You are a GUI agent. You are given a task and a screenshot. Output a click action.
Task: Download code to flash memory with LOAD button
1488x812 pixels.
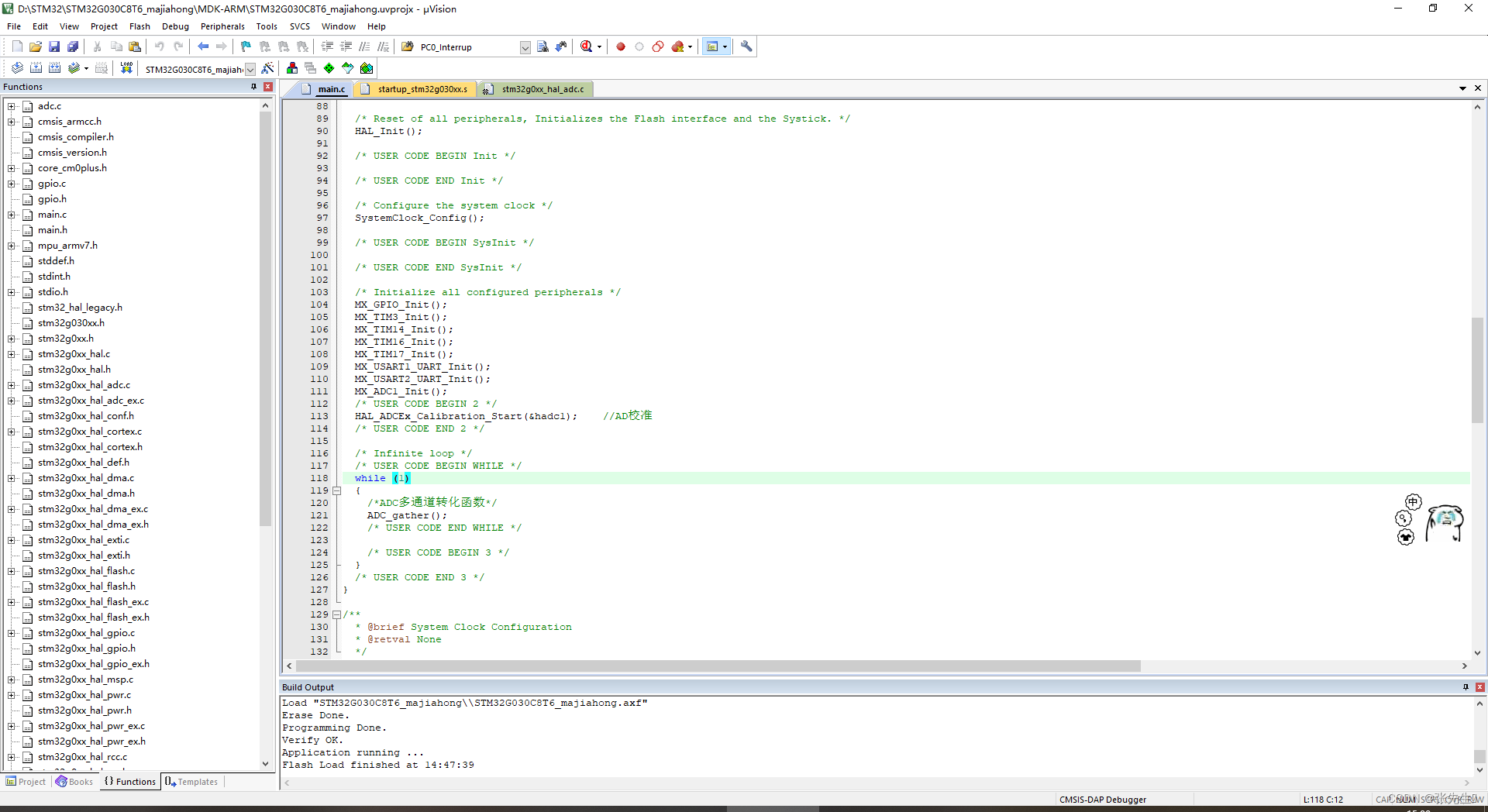[x=126, y=67]
